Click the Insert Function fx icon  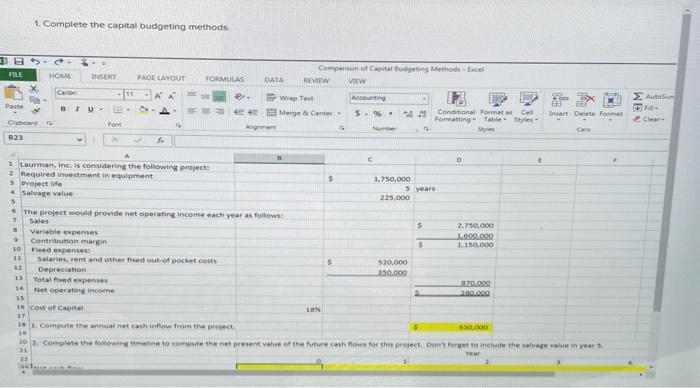[160, 140]
